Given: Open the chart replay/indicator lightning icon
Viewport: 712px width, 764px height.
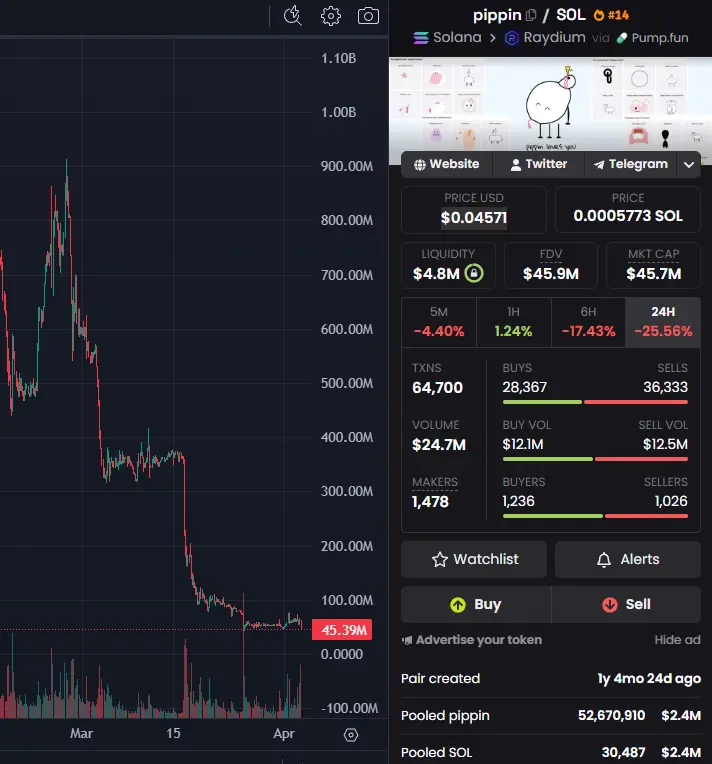Looking at the screenshot, I should click(x=292, y=16).
